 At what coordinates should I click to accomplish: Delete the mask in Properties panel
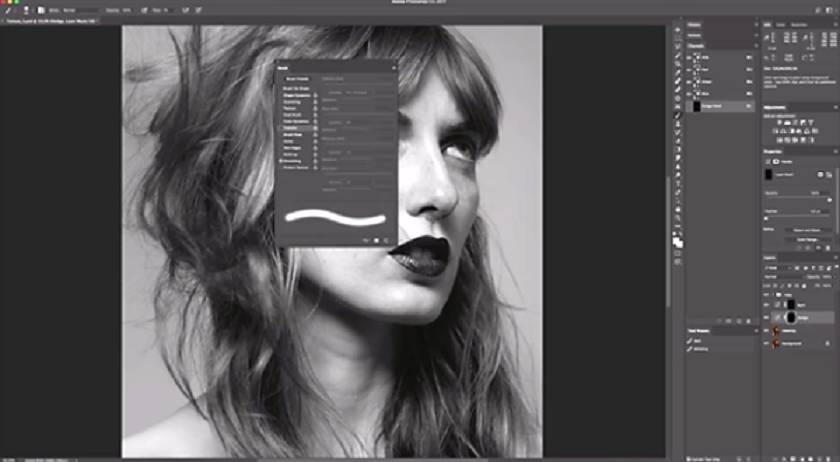click(828, 248)
